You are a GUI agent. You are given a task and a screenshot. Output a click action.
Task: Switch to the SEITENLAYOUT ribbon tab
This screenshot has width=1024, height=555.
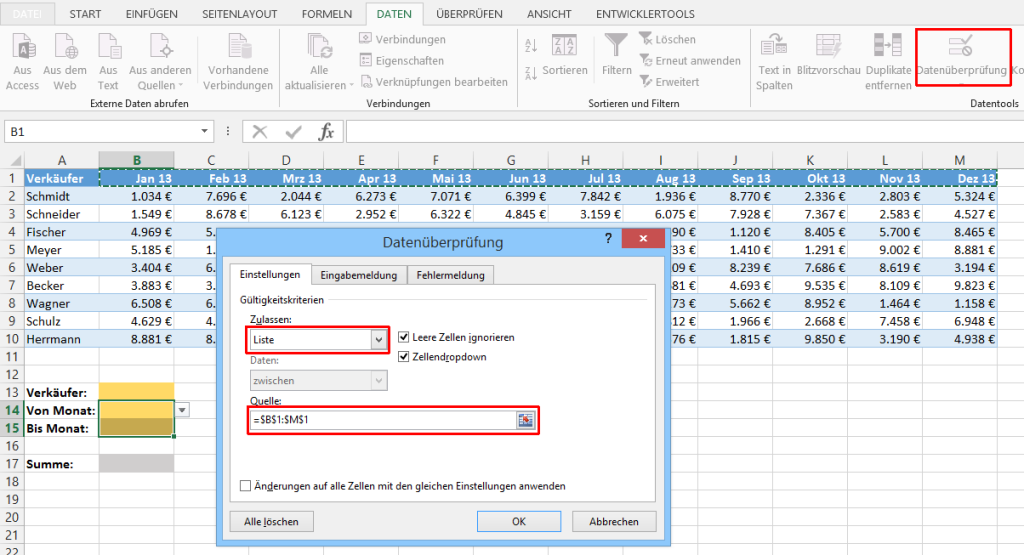coord(240,14)
